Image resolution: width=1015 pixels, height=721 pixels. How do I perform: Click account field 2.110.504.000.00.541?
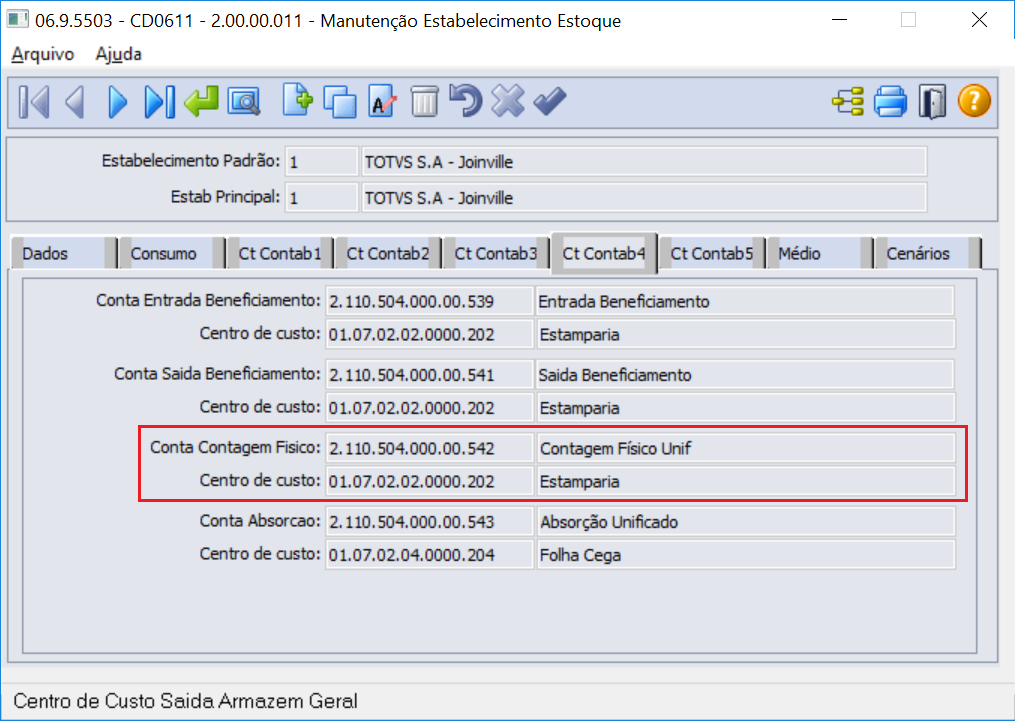click(429, 375)
